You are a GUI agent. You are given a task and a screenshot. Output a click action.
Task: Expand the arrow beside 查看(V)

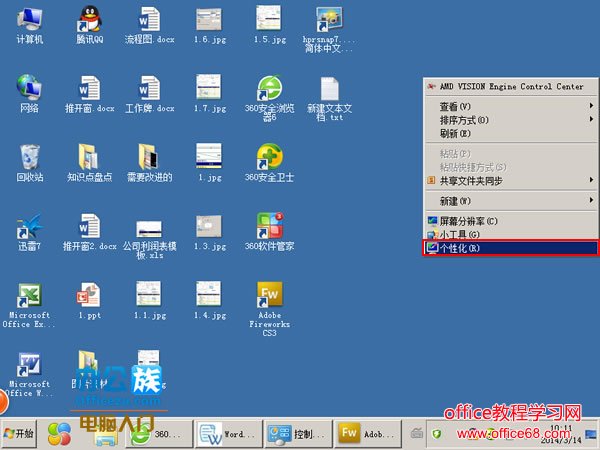(591, 106)
